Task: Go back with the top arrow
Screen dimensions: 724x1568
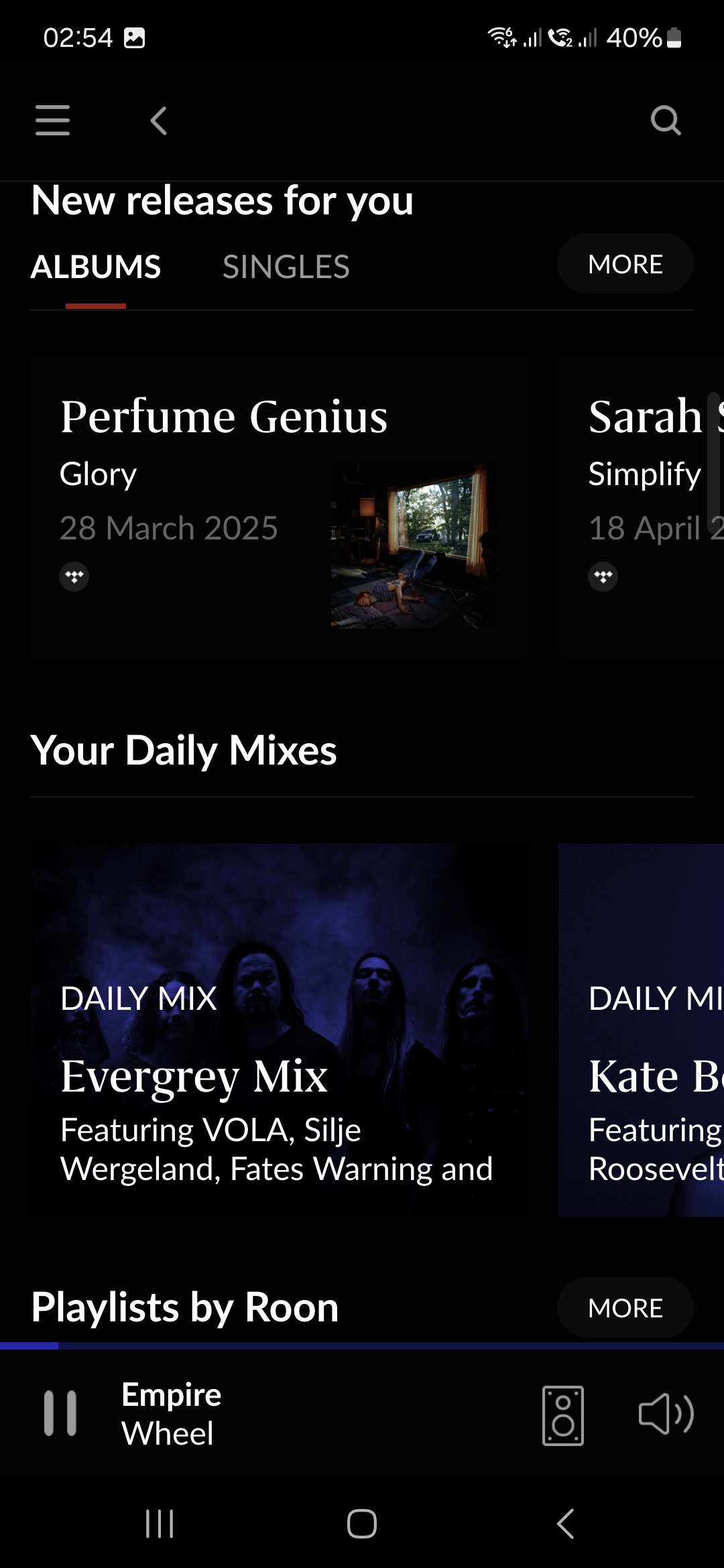Action: [159, 121]
